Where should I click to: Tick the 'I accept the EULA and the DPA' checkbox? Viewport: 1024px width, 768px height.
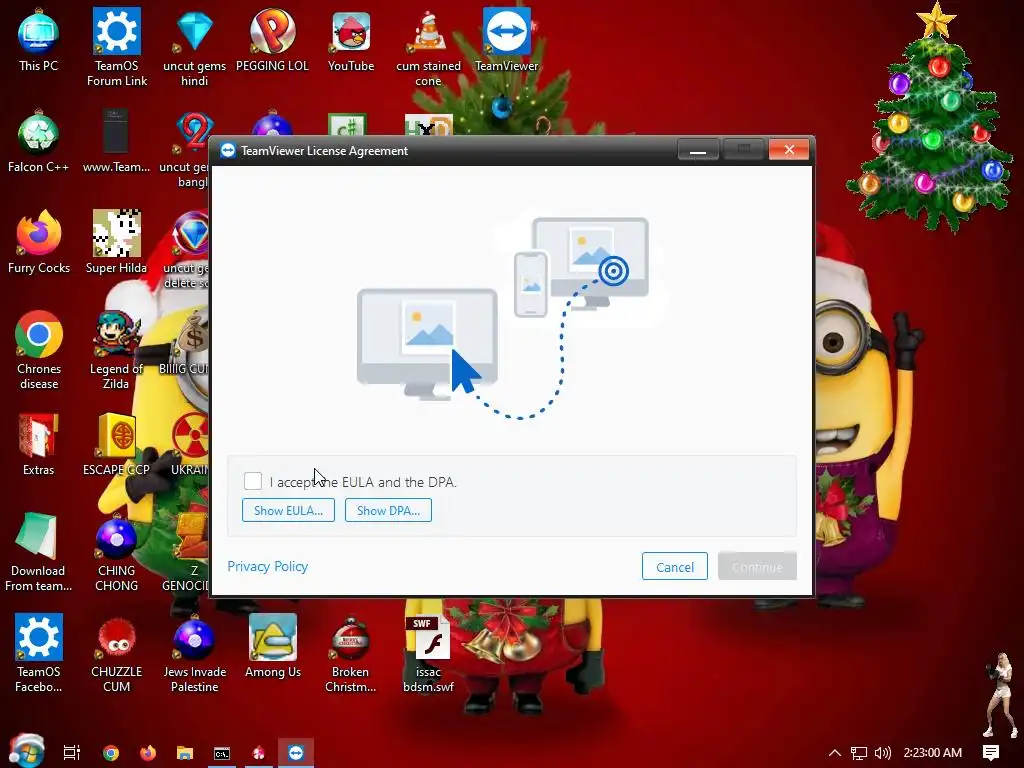(253, 481)
